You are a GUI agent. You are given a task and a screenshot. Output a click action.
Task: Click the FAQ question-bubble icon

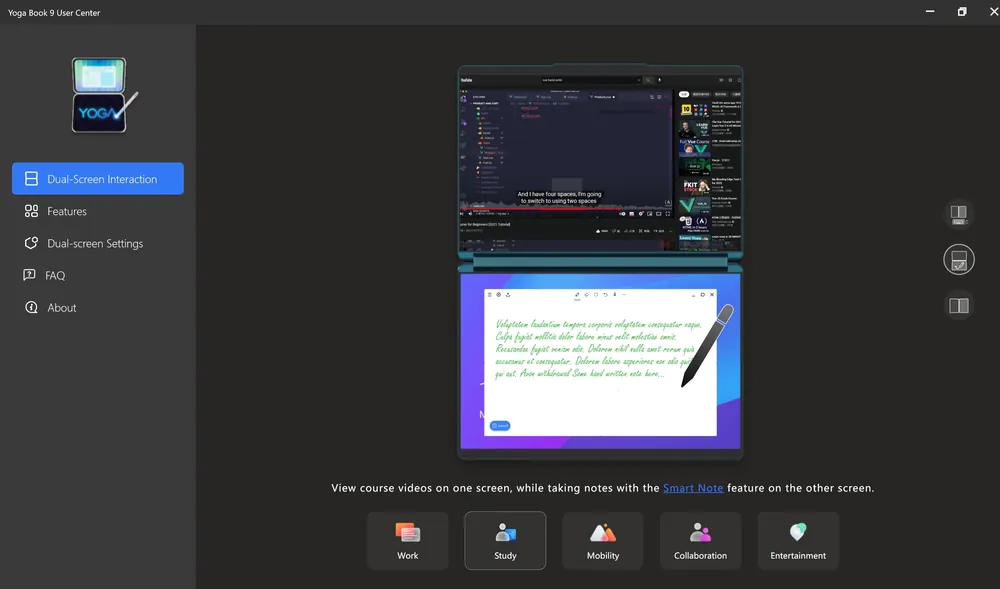click(x=29, y=275)
